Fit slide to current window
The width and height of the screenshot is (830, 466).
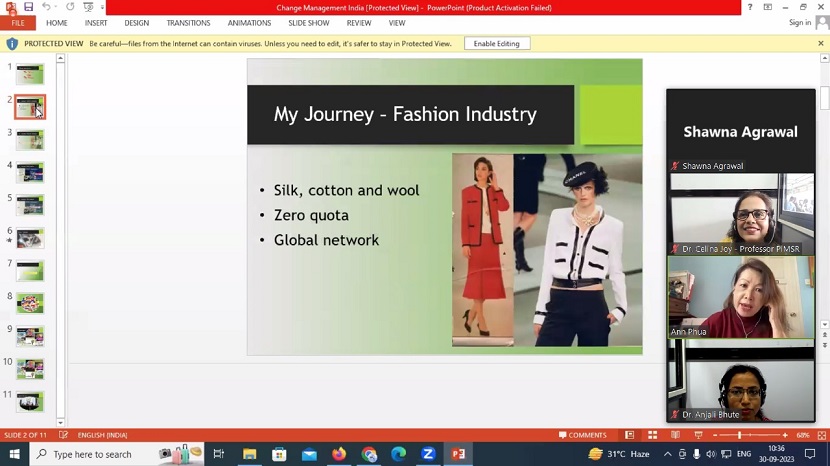[x=820, y=435]
